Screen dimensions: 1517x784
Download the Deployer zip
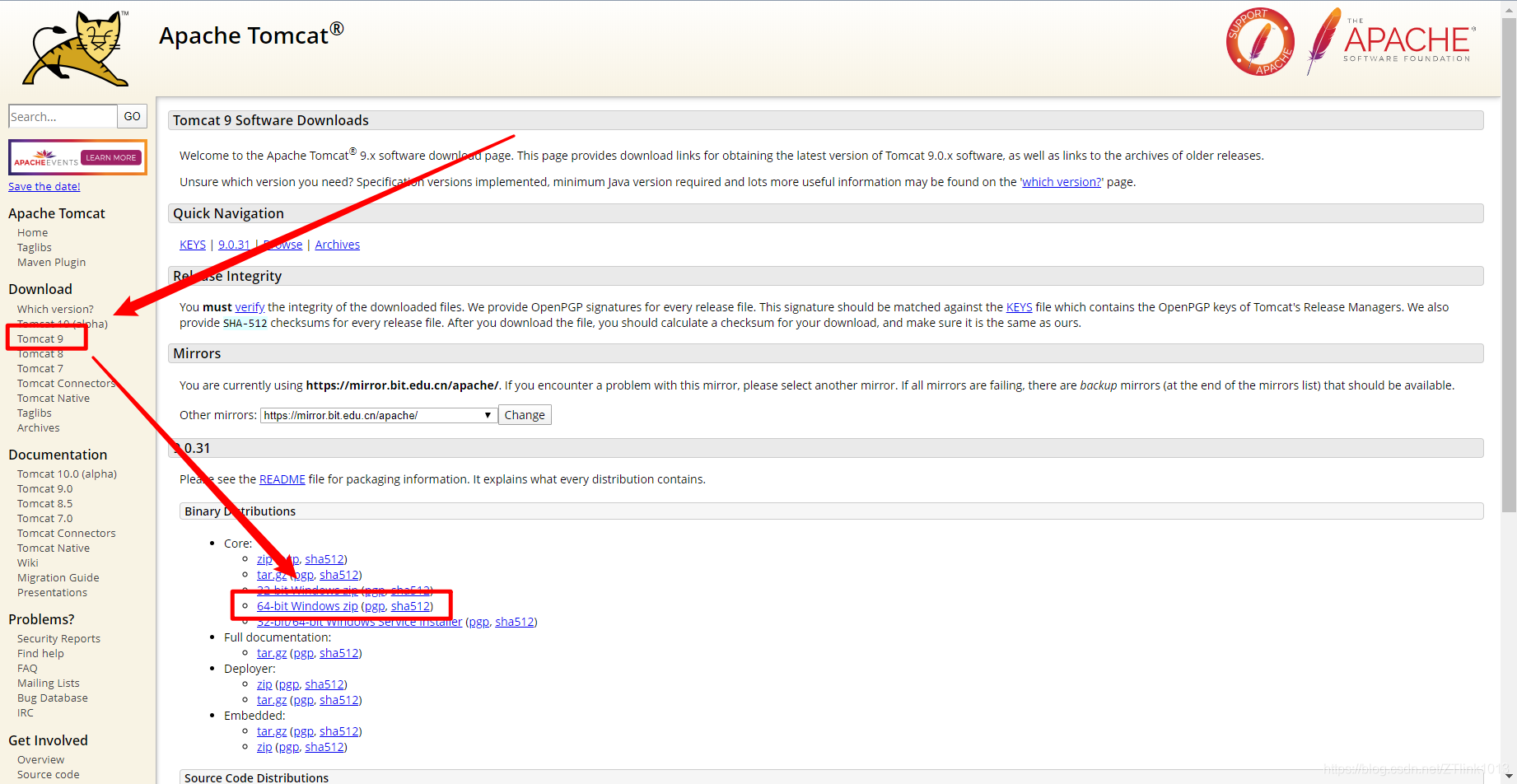click(x=264, y=684)
